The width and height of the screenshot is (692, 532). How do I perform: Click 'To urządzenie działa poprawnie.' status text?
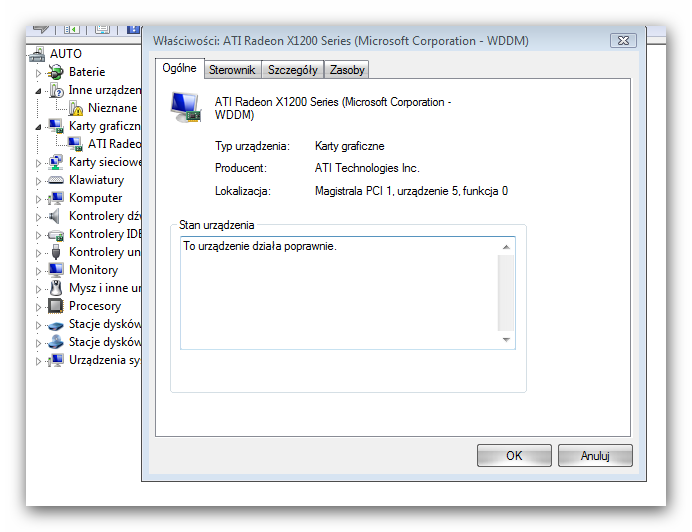(260, 246)
